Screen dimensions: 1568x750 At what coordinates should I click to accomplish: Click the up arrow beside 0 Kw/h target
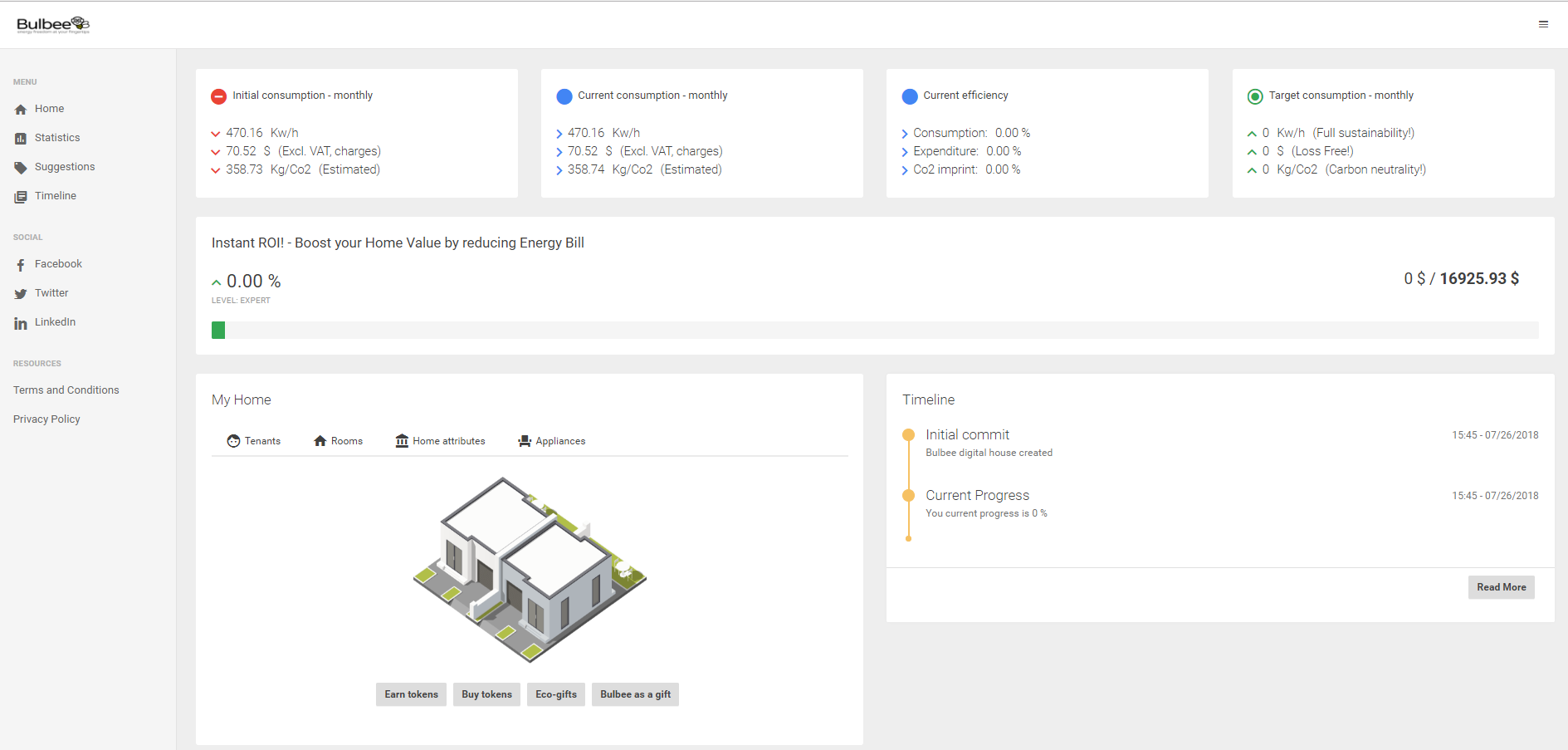[x=1252, y=134]
